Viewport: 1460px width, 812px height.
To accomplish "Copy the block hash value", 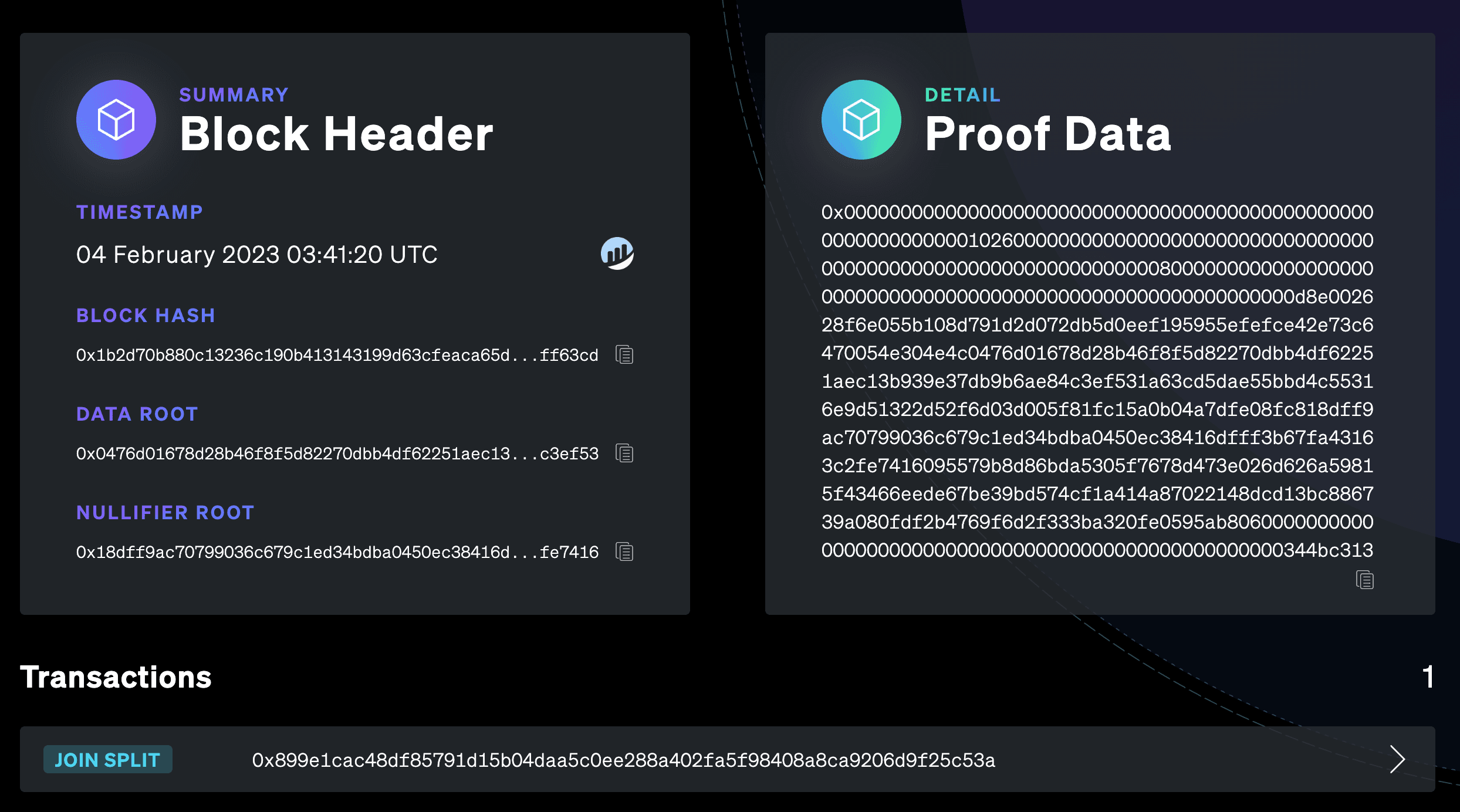I will [x=624, y=355].
